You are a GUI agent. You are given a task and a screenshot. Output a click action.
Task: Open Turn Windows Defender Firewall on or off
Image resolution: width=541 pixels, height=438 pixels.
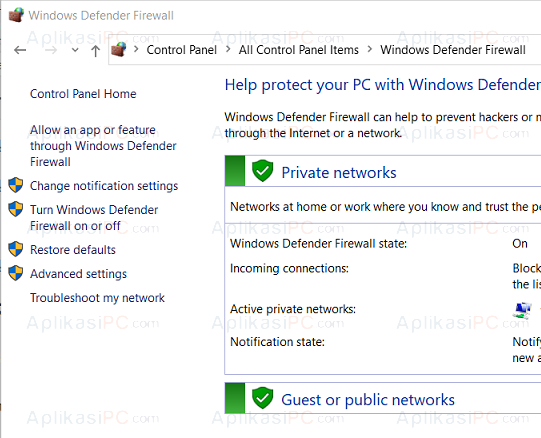pyautogui.click(x=94, y=217)
